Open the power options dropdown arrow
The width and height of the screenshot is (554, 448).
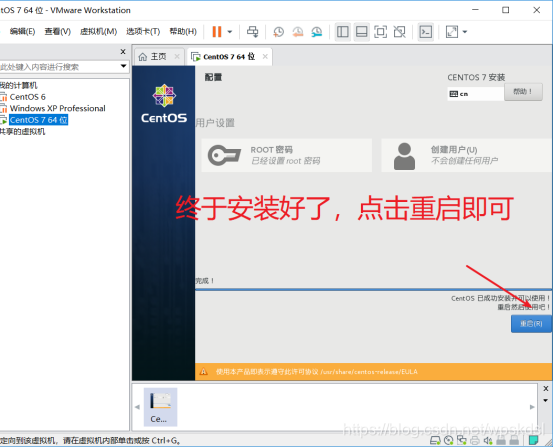point(230,32)
